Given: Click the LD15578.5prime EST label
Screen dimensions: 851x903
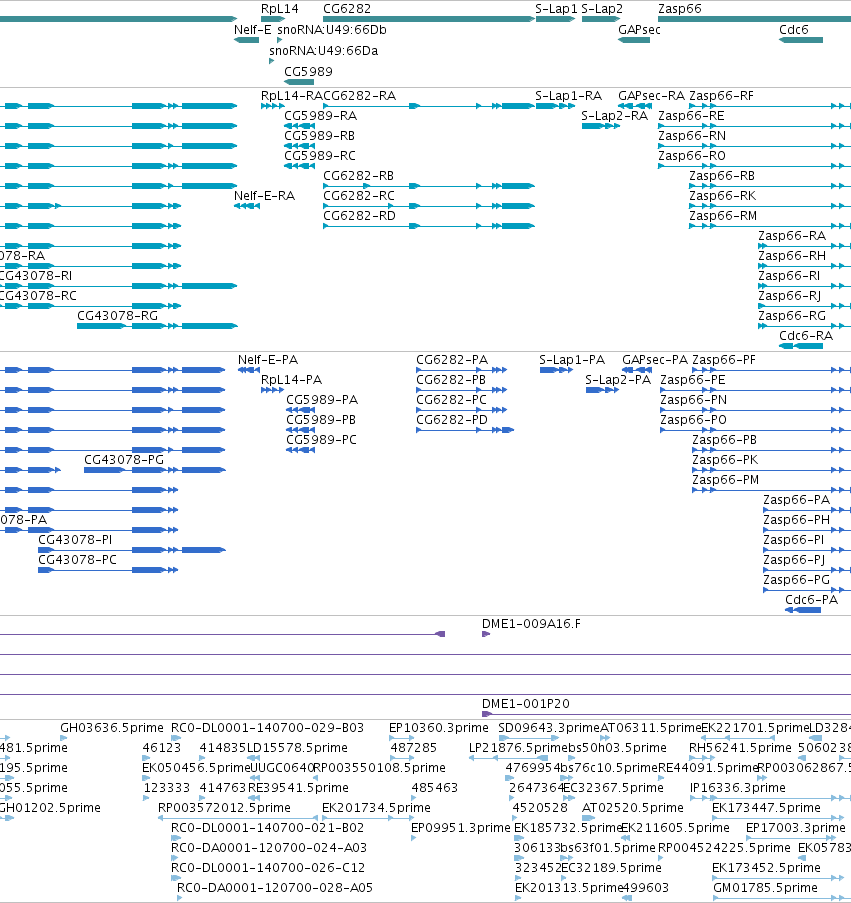Looking at the screenshot, I should 297,748.
